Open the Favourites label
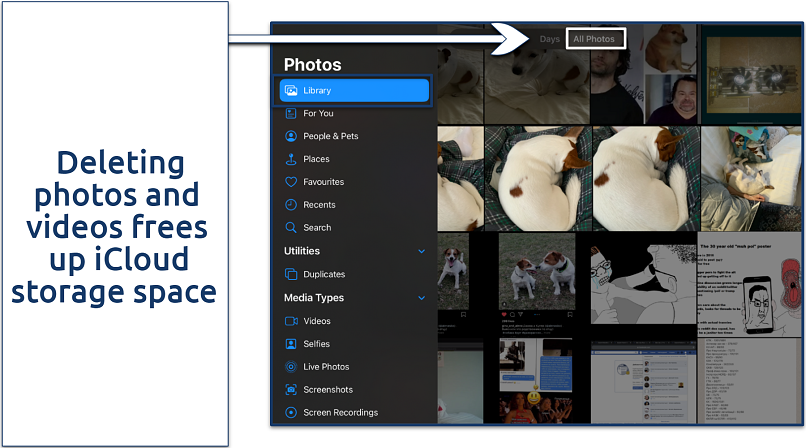Viewport: 806px width, 448px height. click(323, 182)
